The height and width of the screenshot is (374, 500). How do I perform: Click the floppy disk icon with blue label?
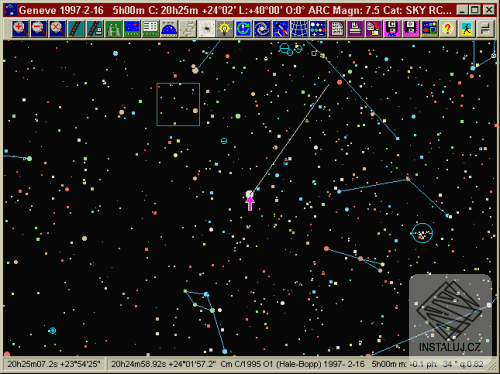[x=392, y=29]
